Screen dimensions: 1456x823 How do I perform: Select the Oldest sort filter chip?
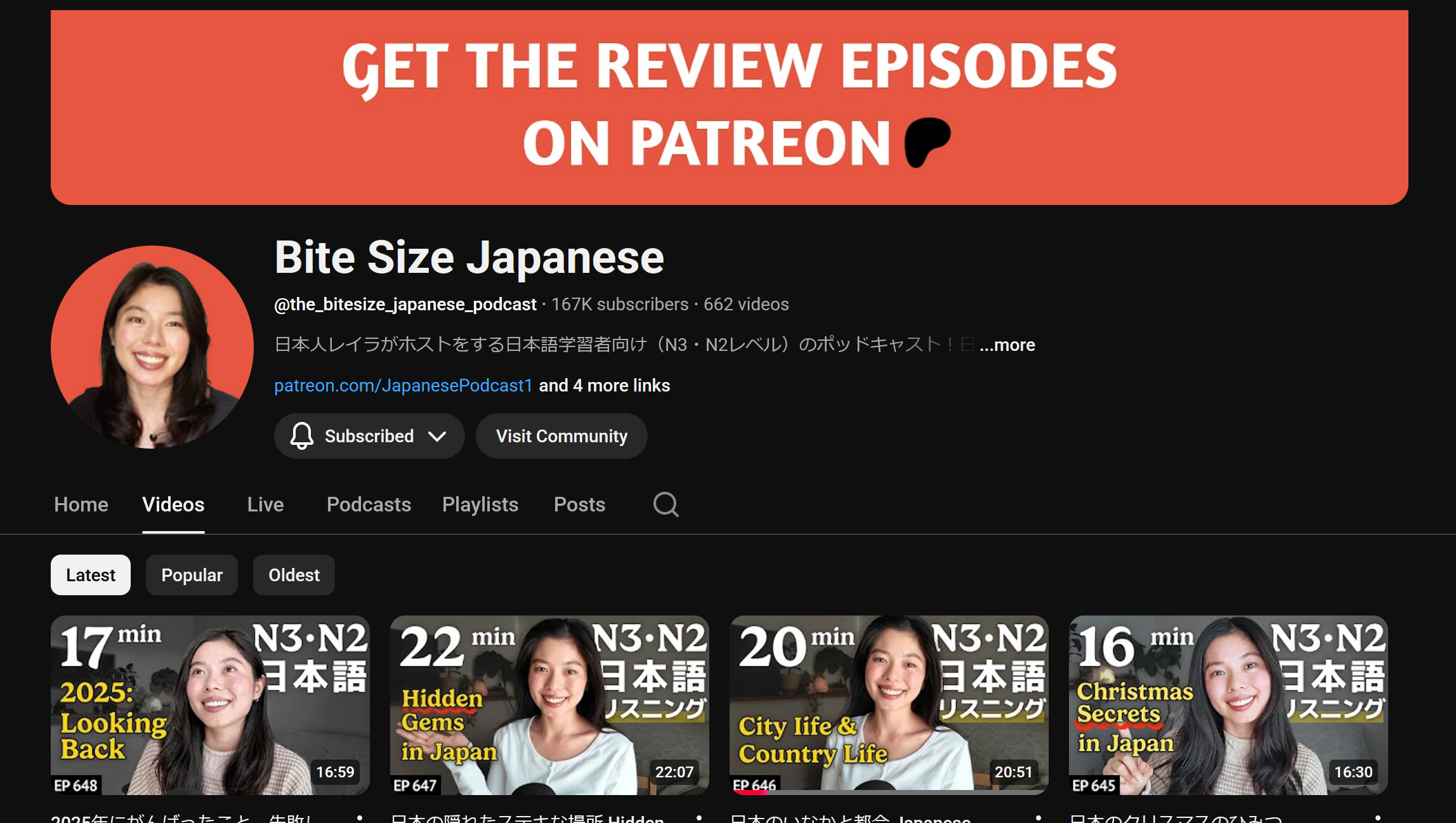point(294,575)
